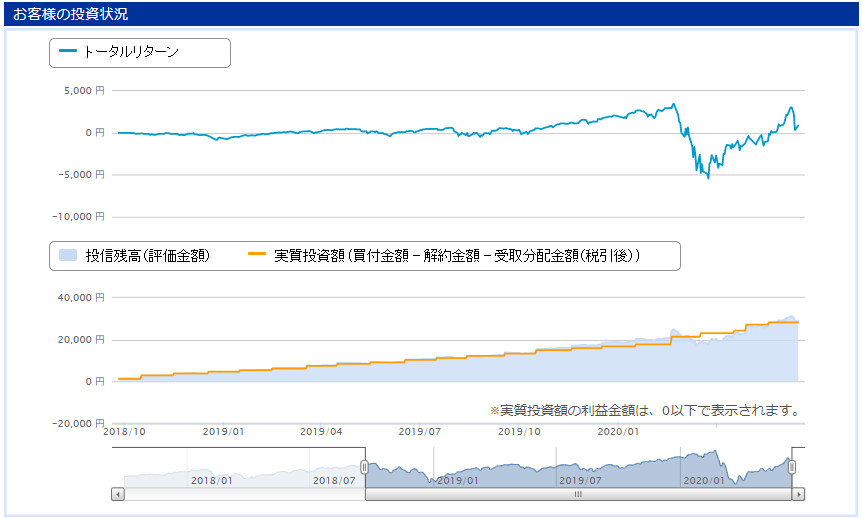Click the total return line's lowest dip point
862x518 pixels.
pos(708,178)
